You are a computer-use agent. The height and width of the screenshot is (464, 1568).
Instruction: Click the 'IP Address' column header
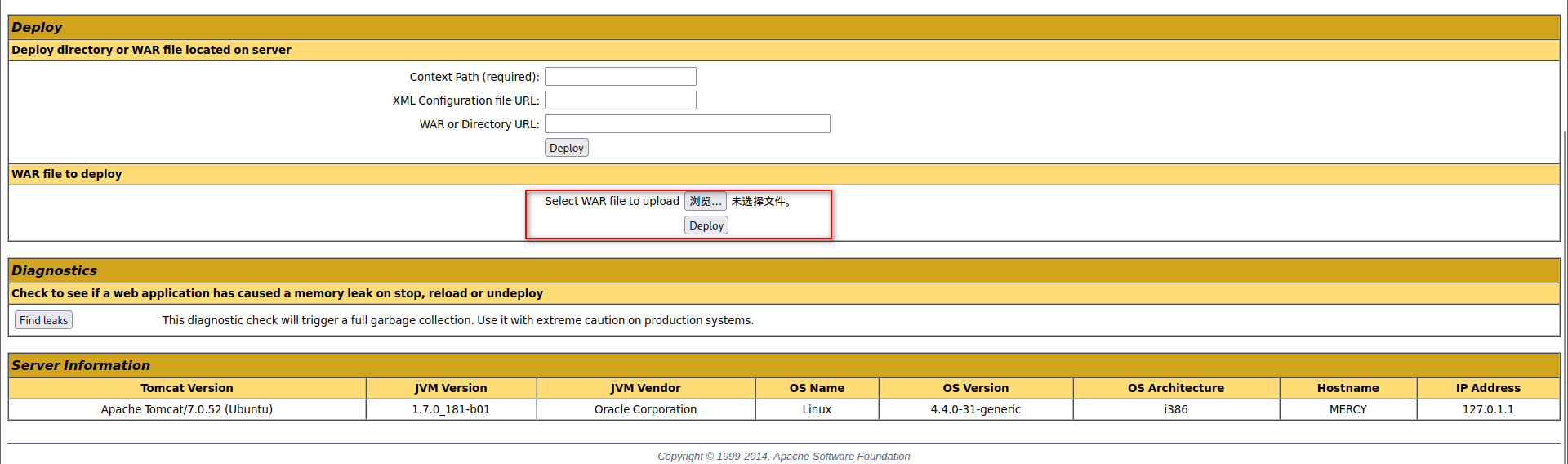tap(1488, 388)
